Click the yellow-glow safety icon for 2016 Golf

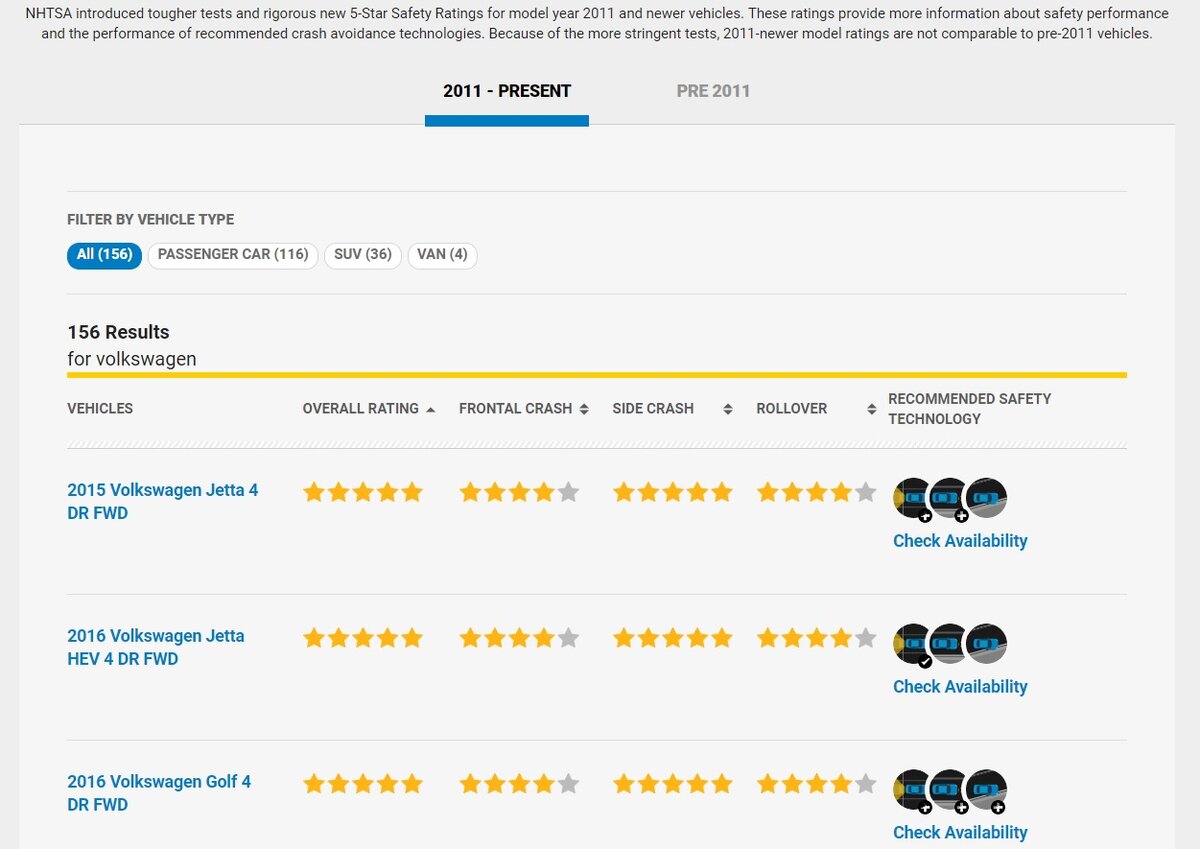click(912, 790)
